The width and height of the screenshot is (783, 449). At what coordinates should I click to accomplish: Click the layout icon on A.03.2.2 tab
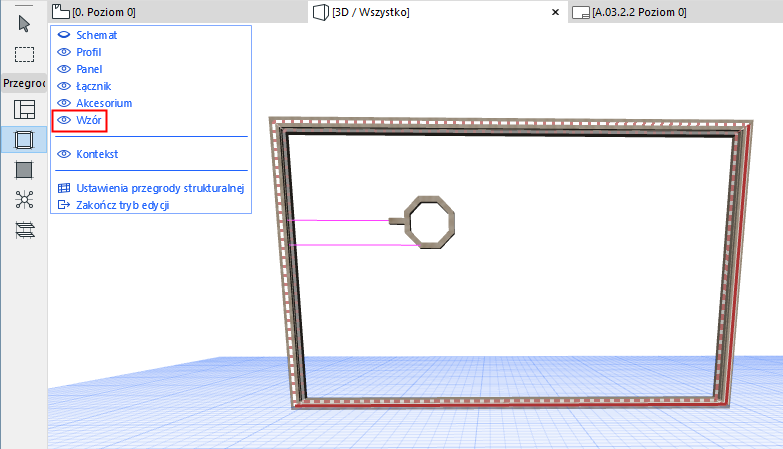tap(580, 12)
